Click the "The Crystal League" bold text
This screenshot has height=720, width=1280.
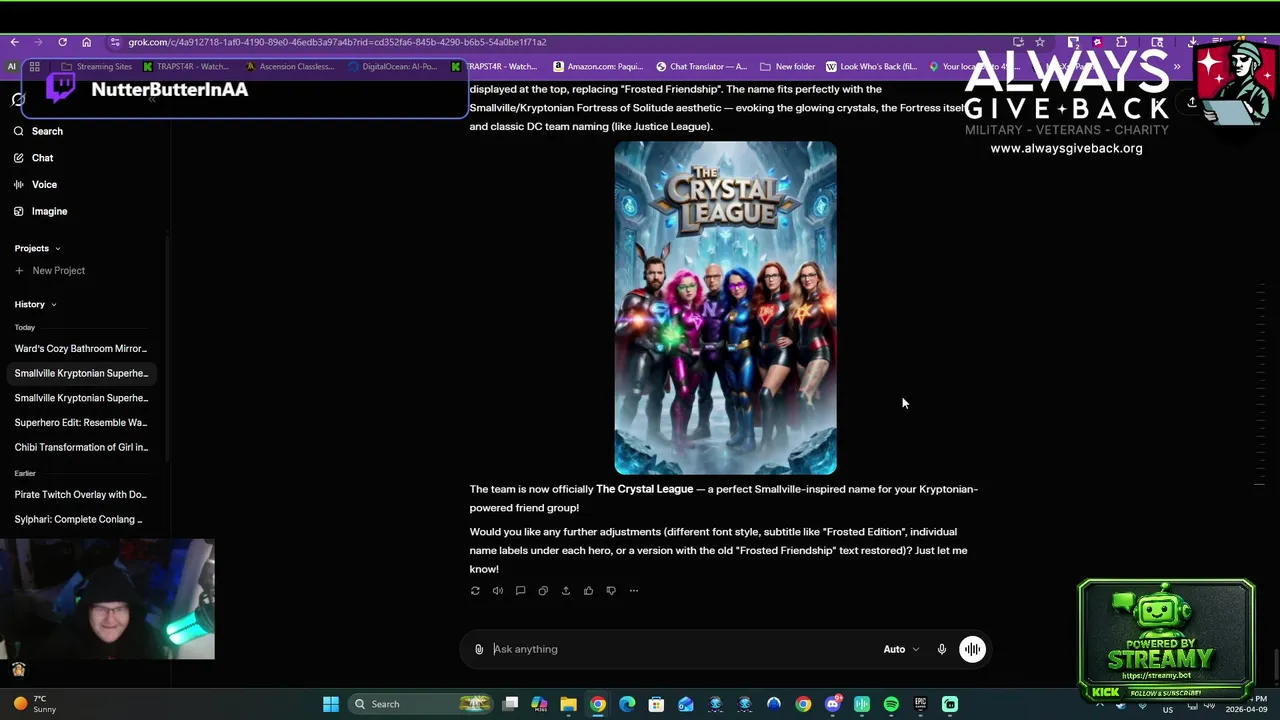[644, 489]
